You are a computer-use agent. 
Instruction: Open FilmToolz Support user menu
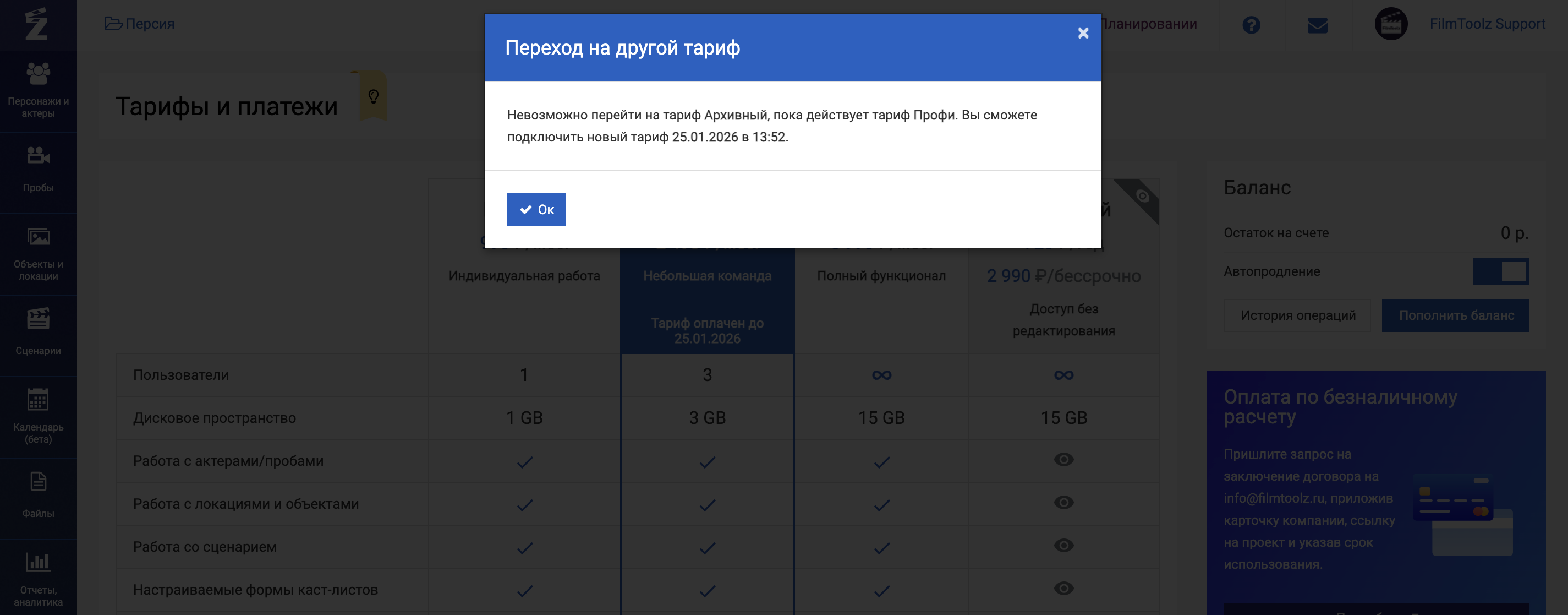1487,24
